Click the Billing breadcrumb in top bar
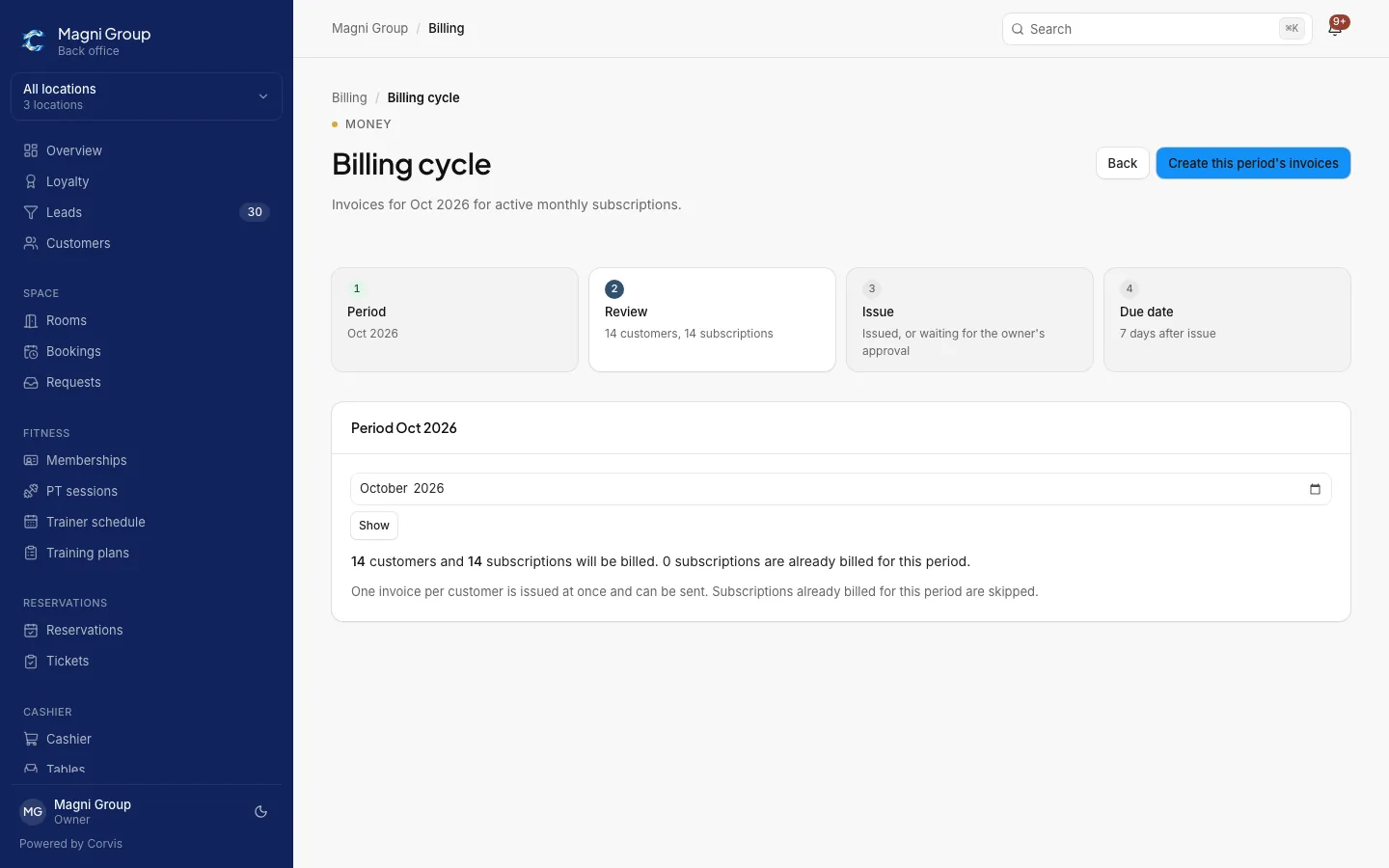Image resolution: width=1389 pixels, height=868 pixels. [446, 28]
